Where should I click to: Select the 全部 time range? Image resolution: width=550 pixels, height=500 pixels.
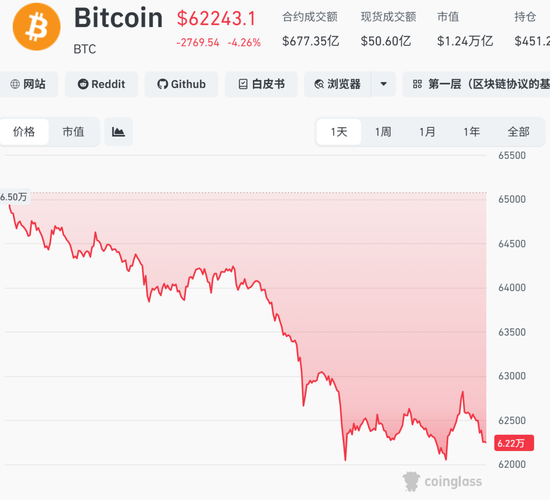pyautogui.click(x=518, y=132)
